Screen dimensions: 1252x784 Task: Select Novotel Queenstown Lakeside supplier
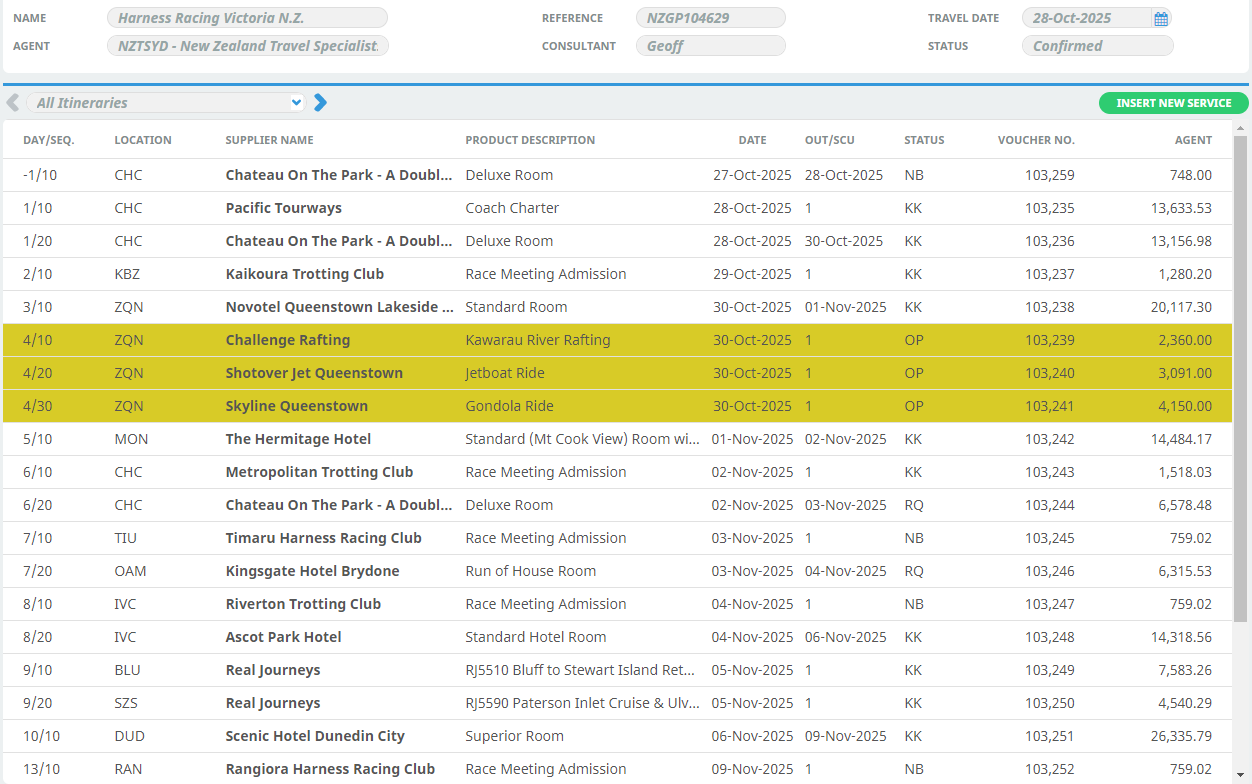click(340, 307)
